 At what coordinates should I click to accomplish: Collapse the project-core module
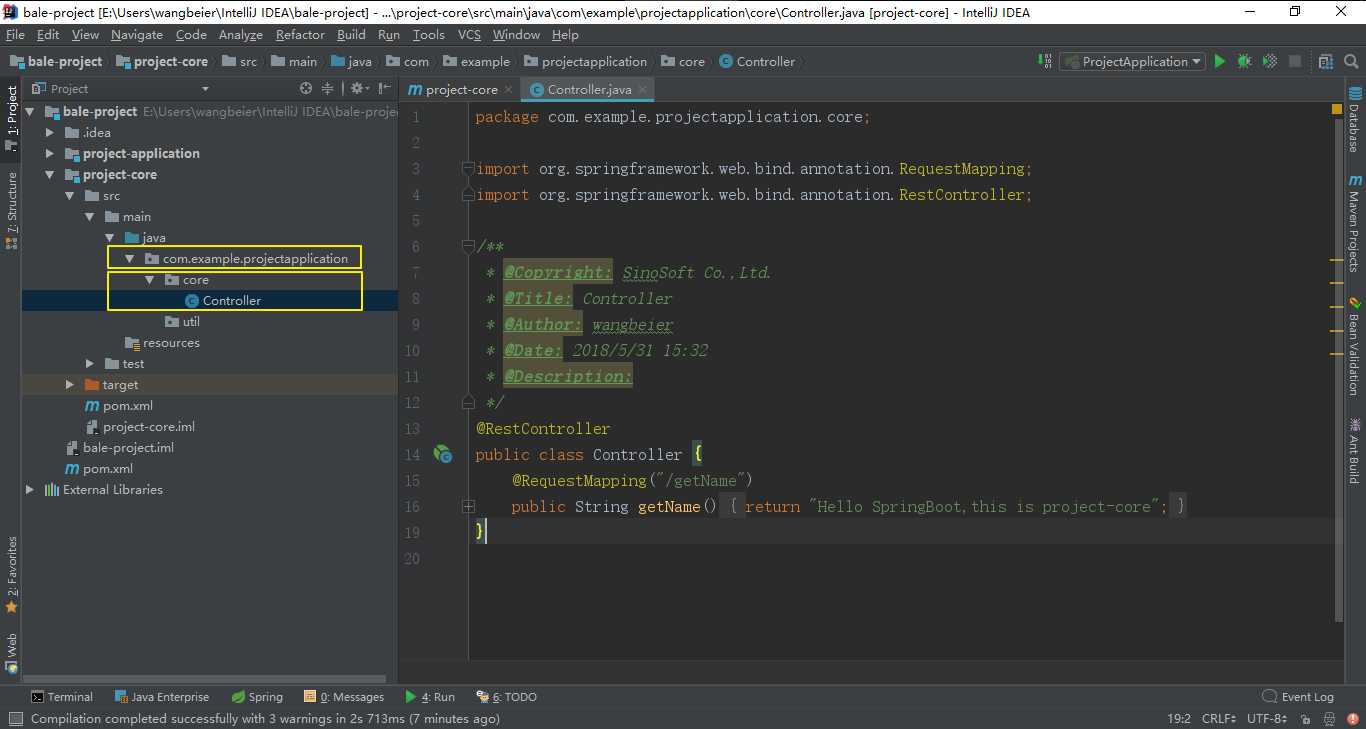click(50, 175)
